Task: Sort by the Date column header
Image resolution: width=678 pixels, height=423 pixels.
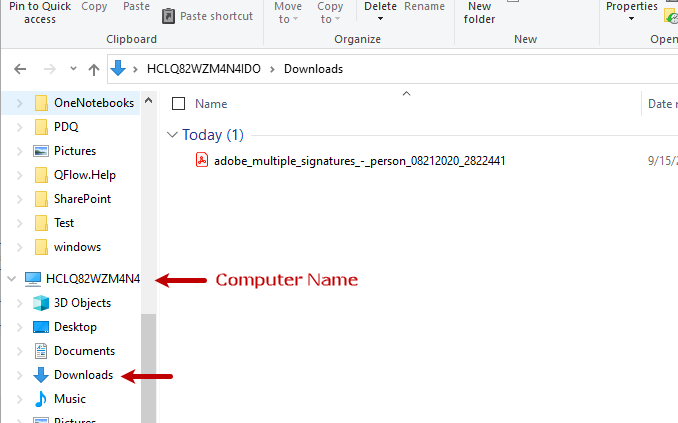Action: [662, 104]
